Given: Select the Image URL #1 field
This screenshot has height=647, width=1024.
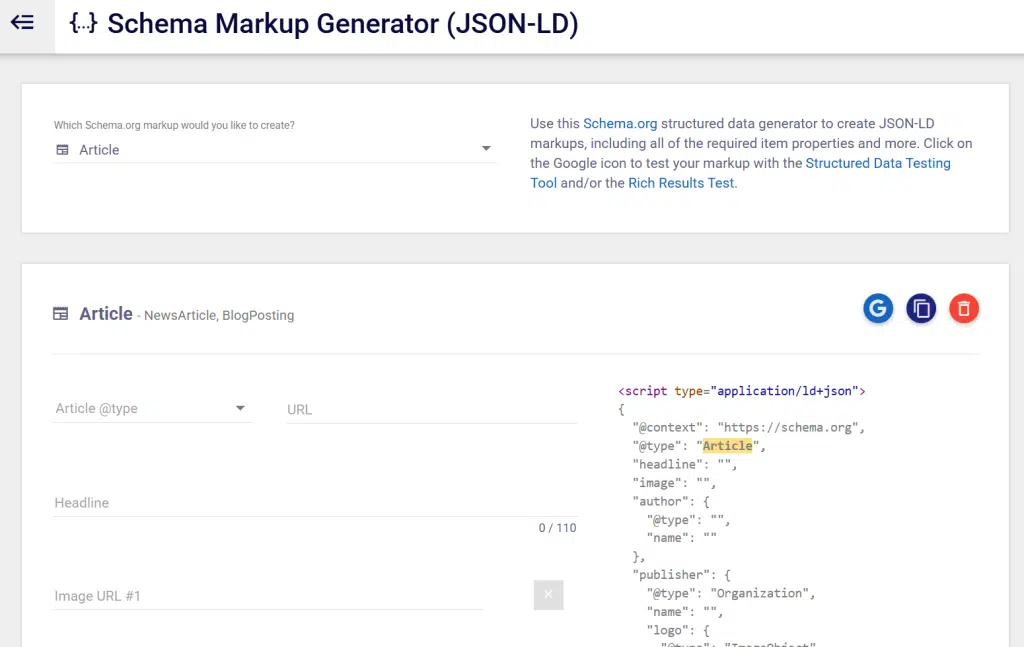Looking at the screenshot, I should pos(267,596).
